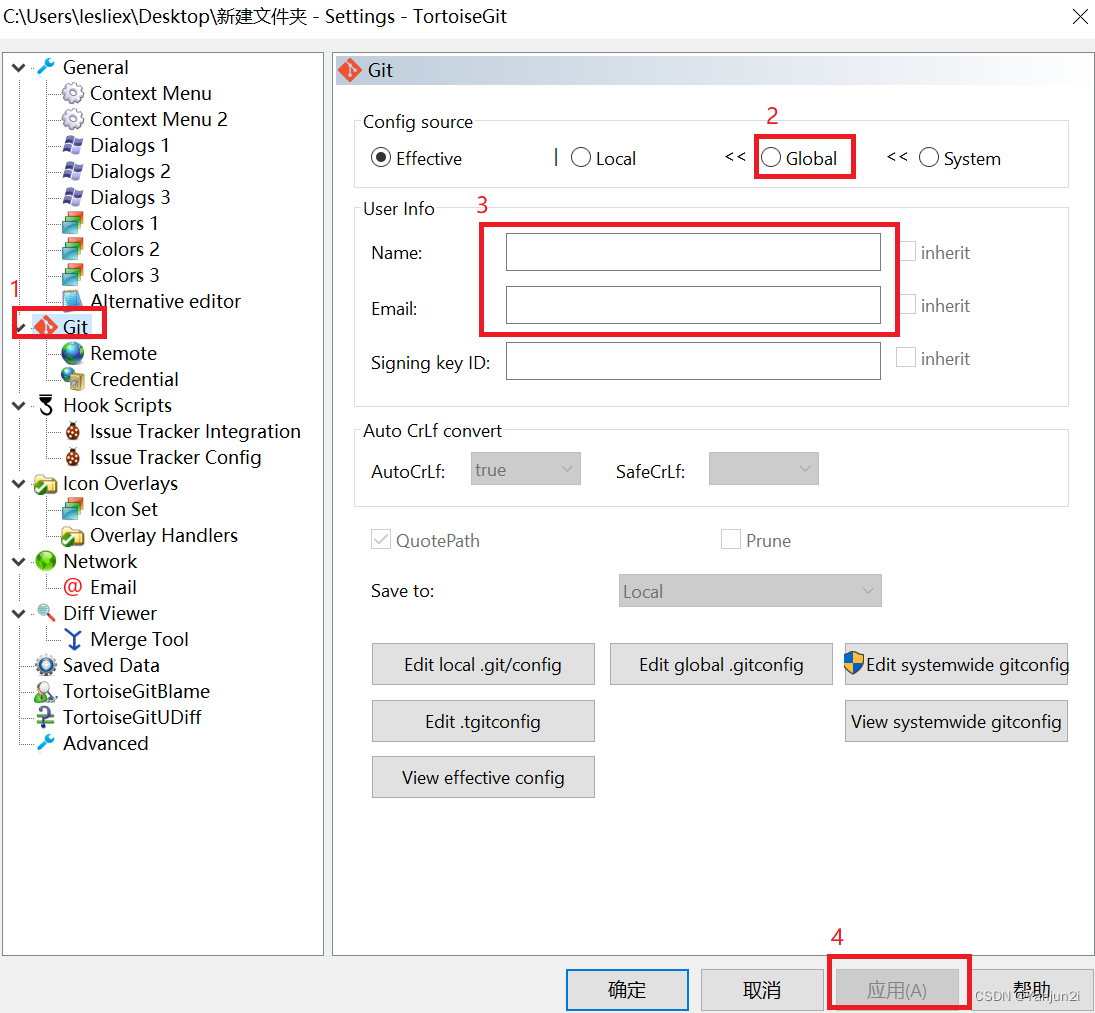The image size is (1095, 1013).
Task: Click the TortoiseGitUDiff icon
Action: coord(46,717)
